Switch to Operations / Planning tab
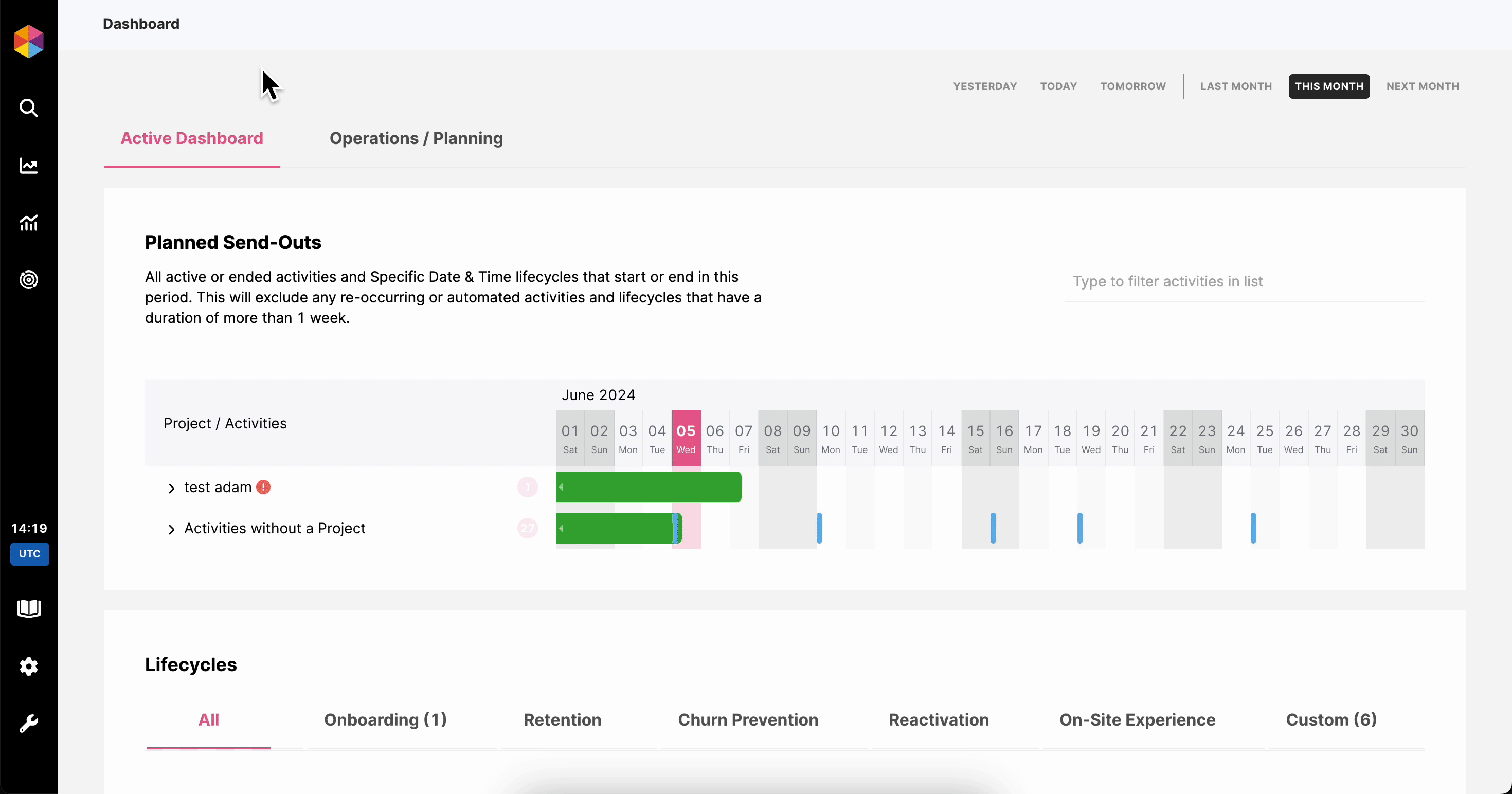 [x=416, y=138]
